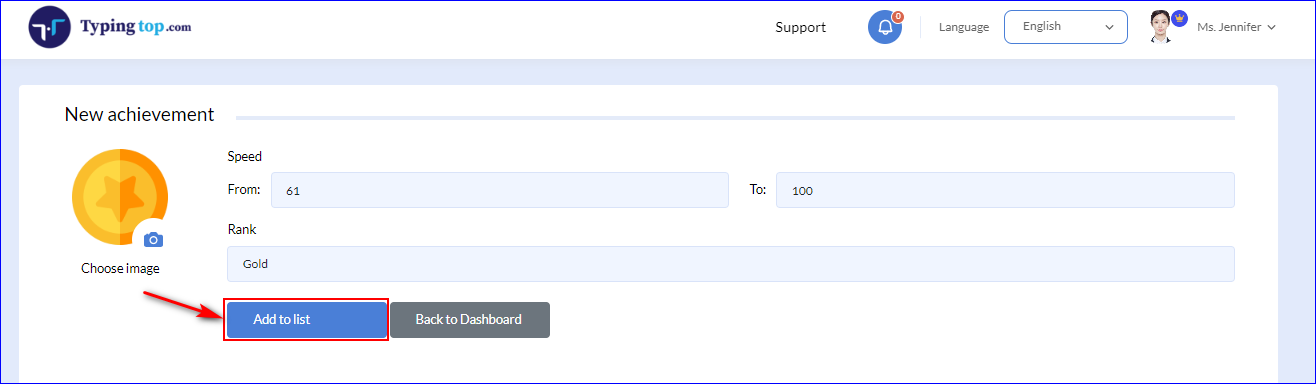Focus the Speed To field with 100
Image resolution: width=1316 pixels, height=384 pixels.
coord(1005,190)
